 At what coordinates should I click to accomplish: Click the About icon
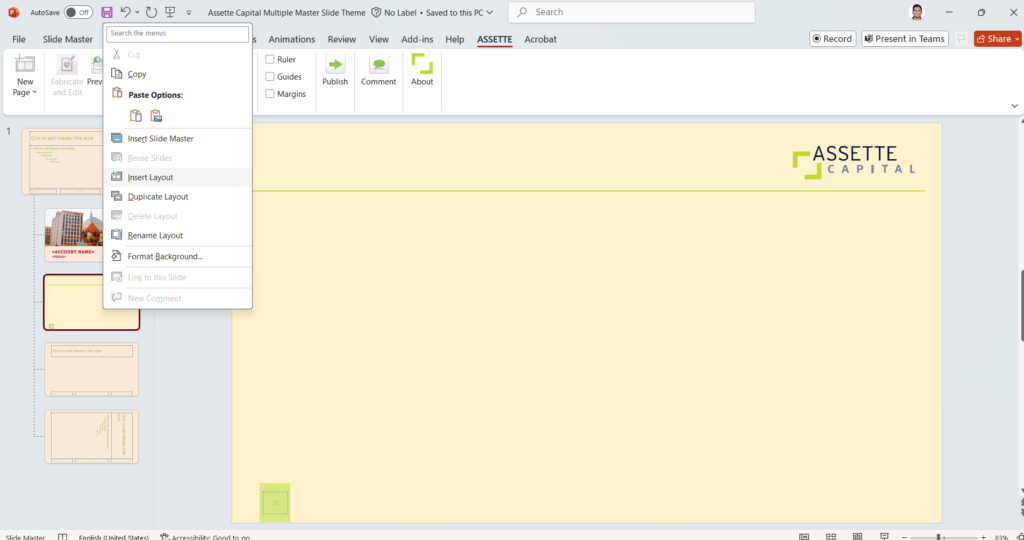coord(422,64)
